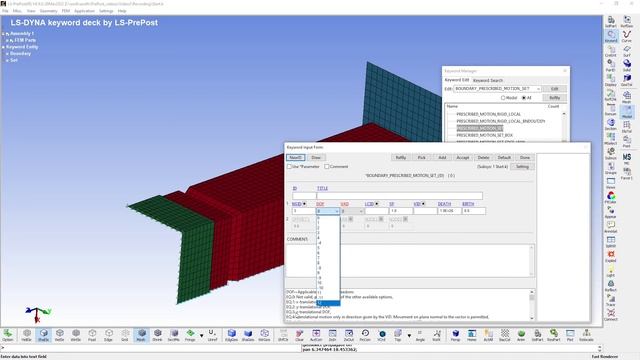This screenshot has height=360, width=640.
Task: Expand the Boundary tree node
Action: [x=7, y=54]
